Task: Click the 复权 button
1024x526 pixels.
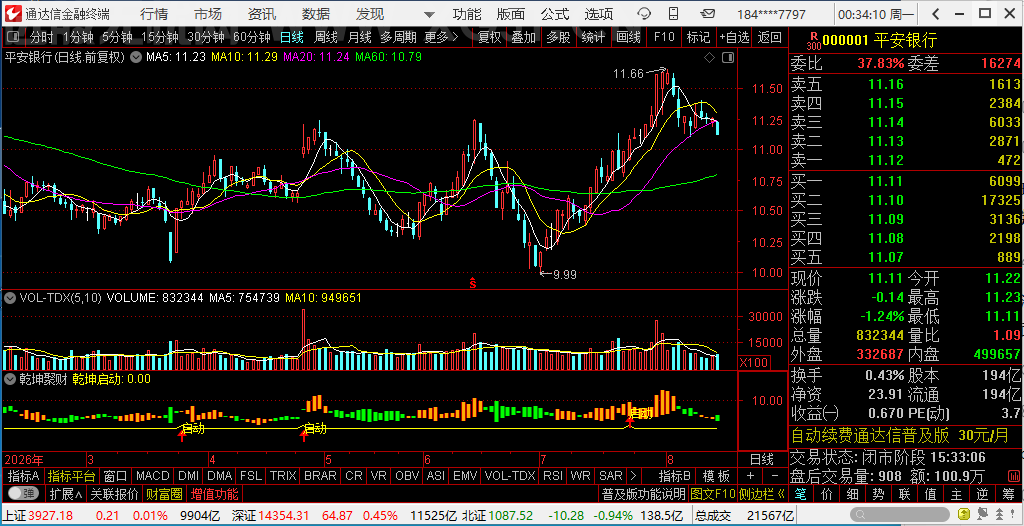Action: (x=488, y=37)
